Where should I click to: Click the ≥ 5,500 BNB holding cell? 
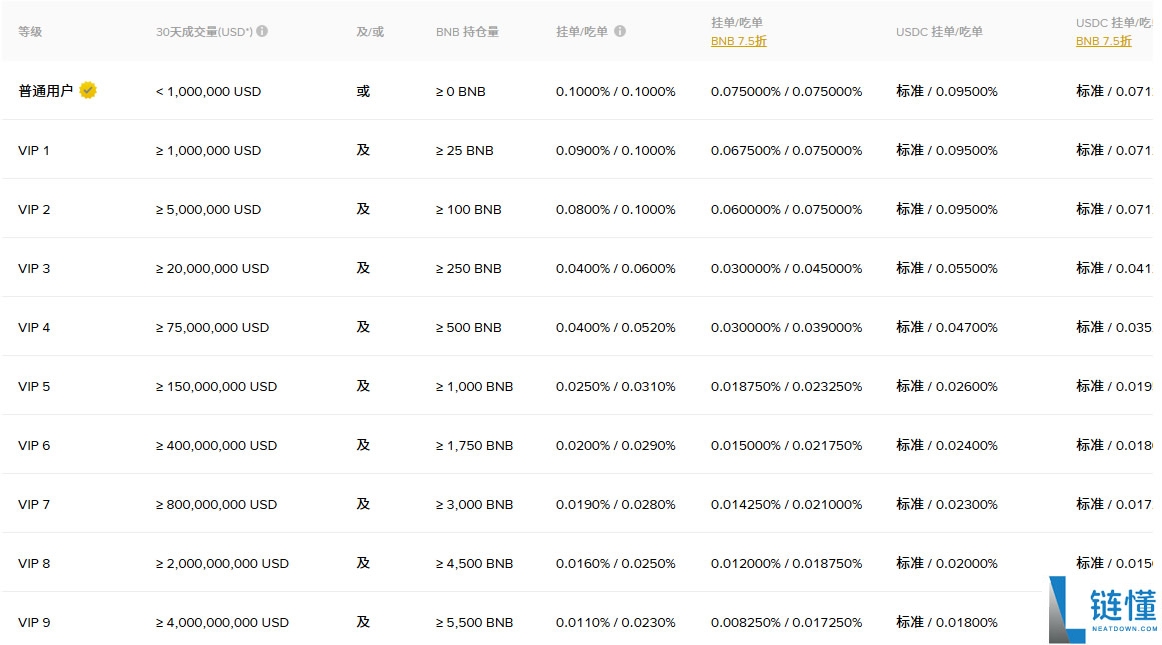point(474,623)
